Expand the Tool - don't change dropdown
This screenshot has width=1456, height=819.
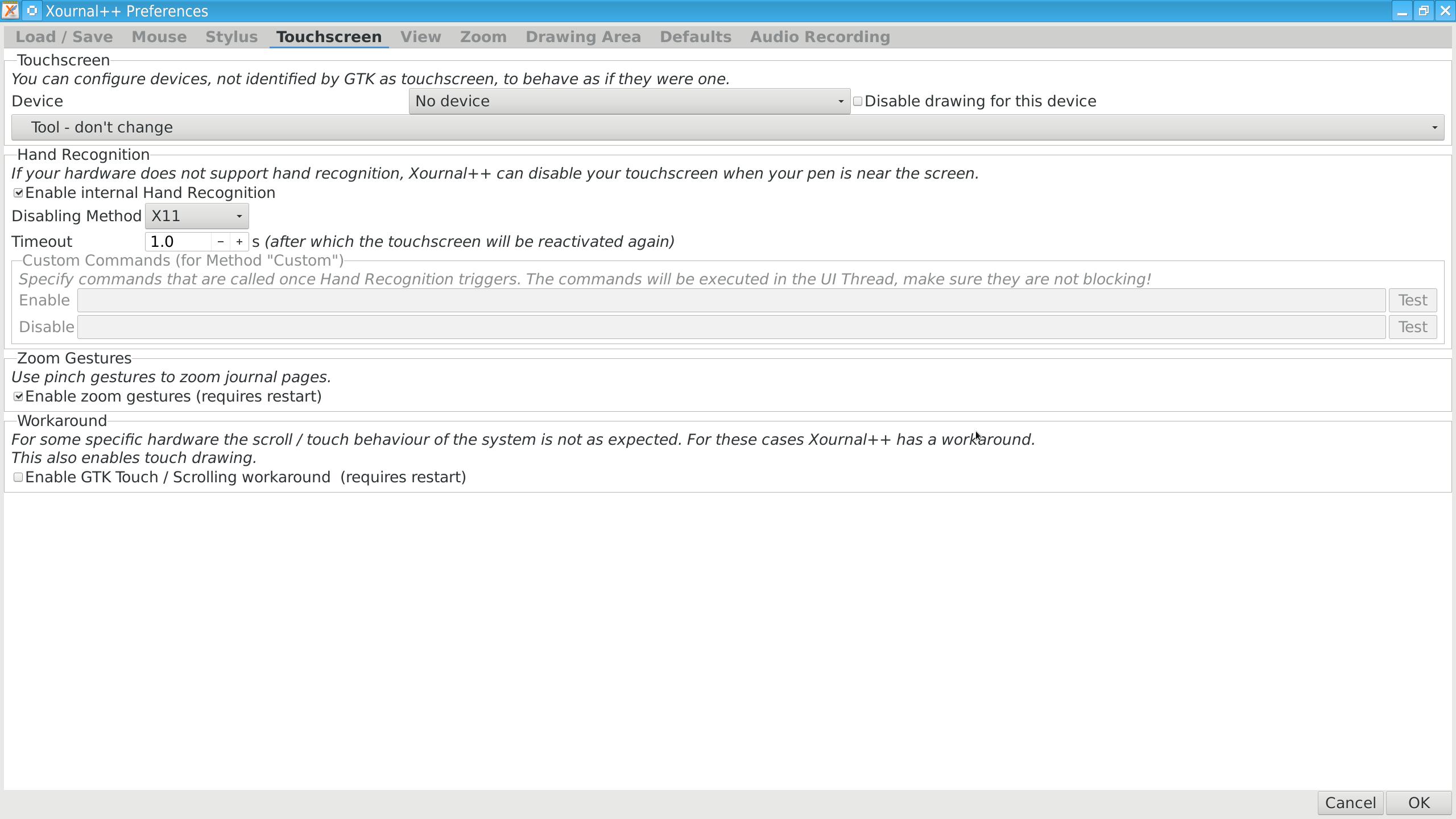[x=727, y=127]
